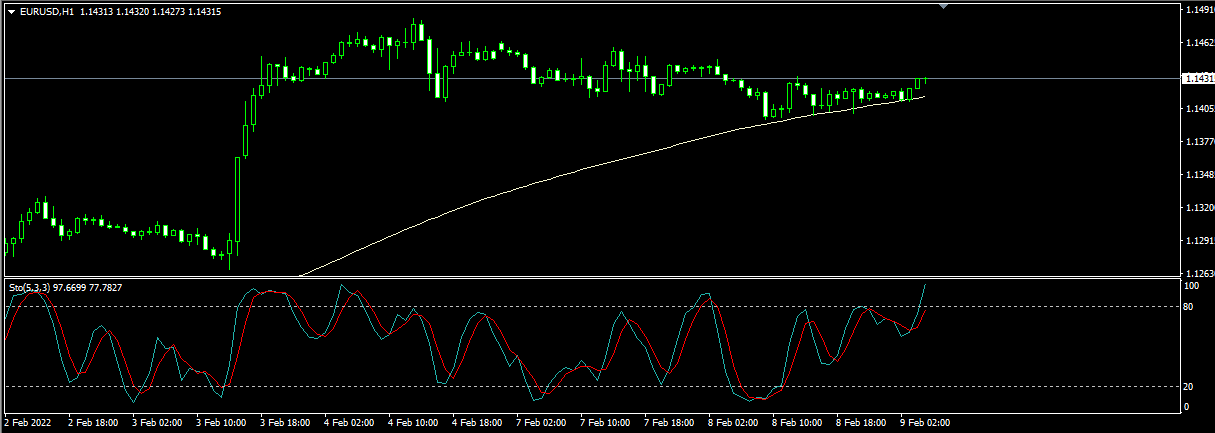Click the stochastic 80 level scale label
Image resolution: width=1215 pixels, height=433 pixels.
[x=1190, y=307]
